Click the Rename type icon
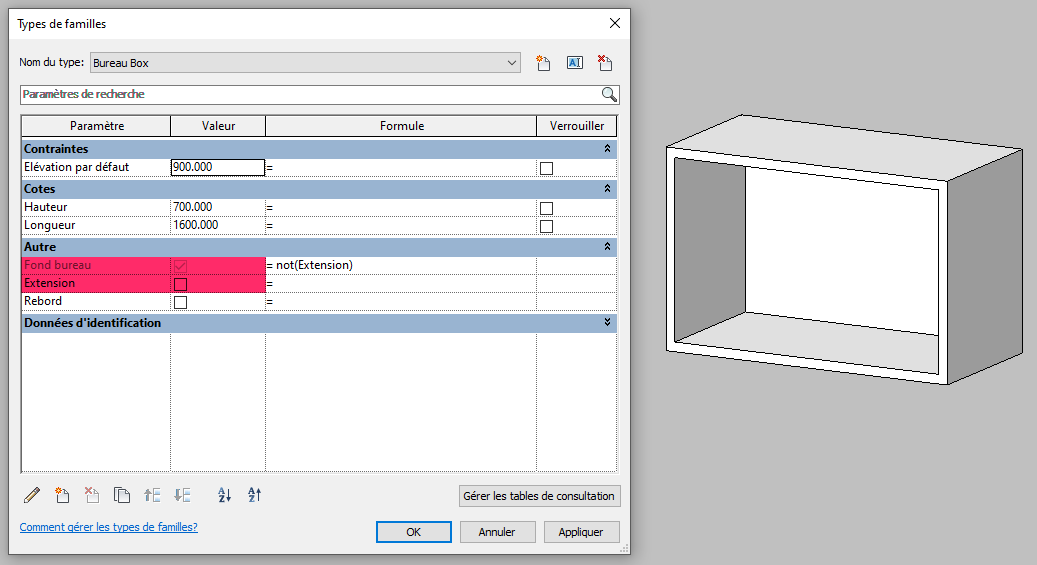Image resolution: width=1037 pixels, height=565 pixels. point(574,63)
